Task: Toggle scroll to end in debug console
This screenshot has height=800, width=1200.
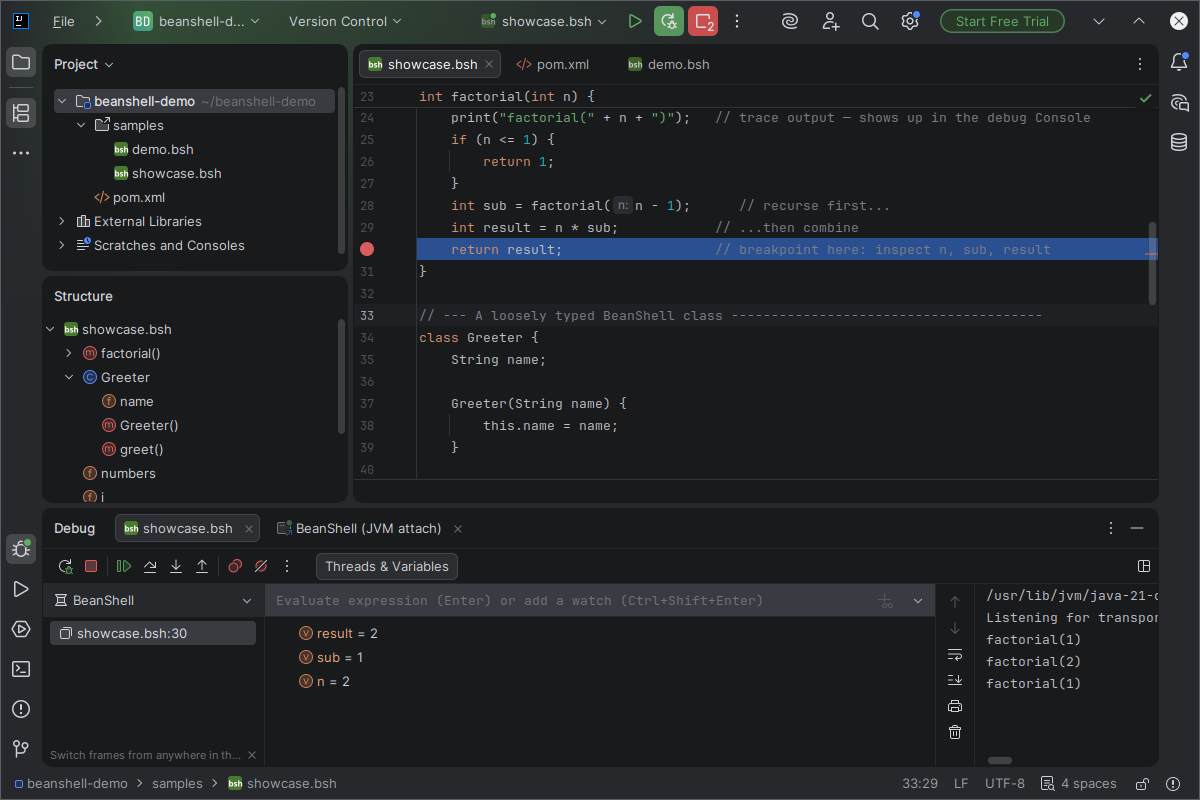Action: click(x=955, y=680)
